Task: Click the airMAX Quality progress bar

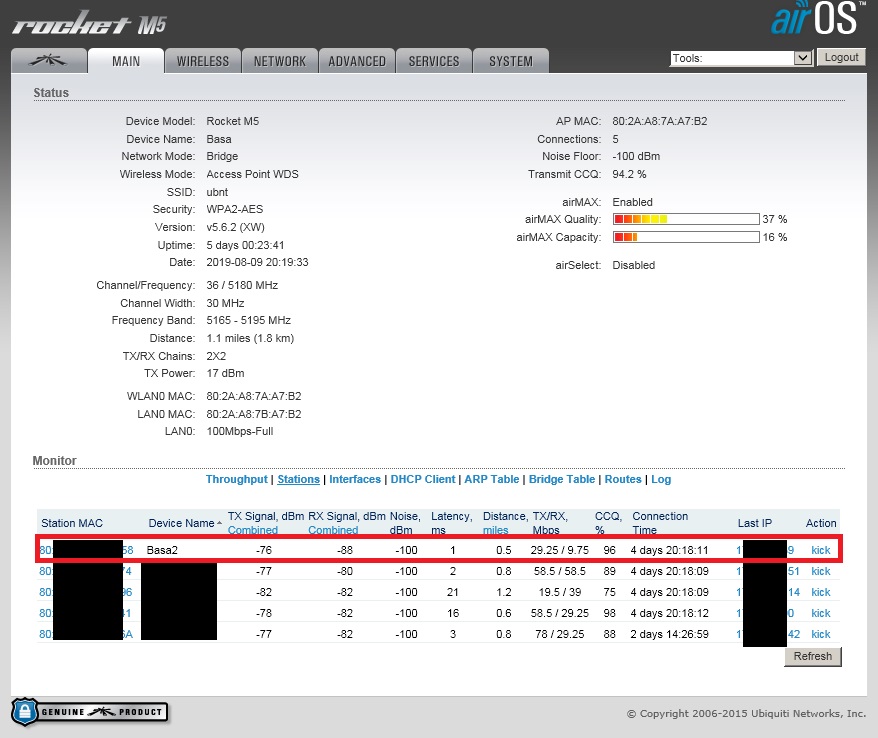Action: [686, 219]
